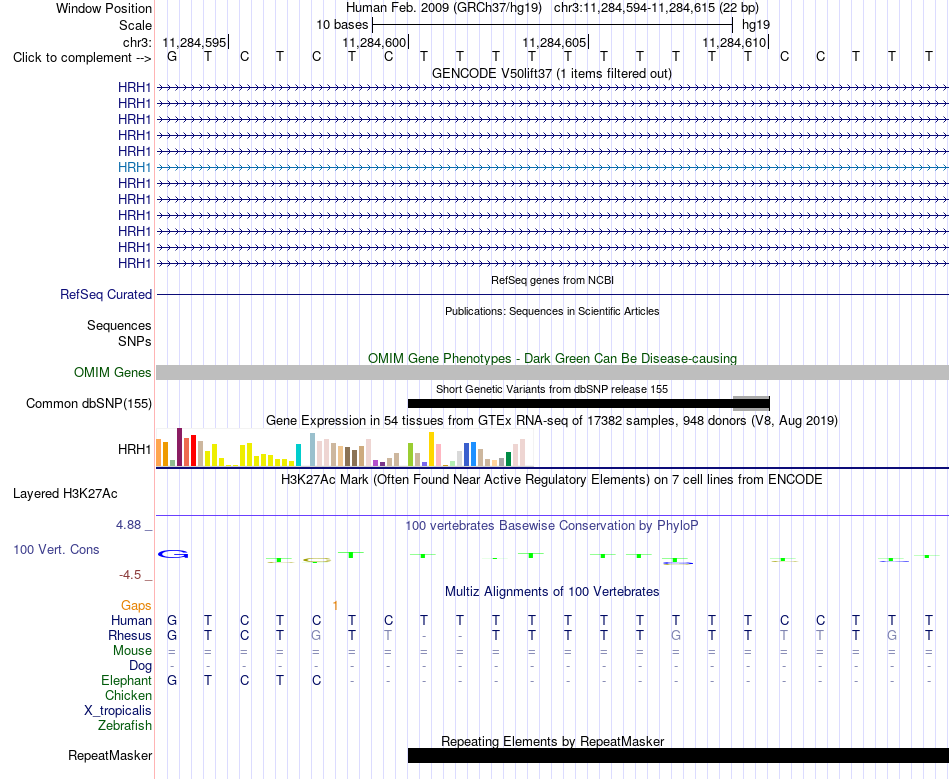Click the SNPs label of Publications track

pyautogui.click(x=135, y=342)
